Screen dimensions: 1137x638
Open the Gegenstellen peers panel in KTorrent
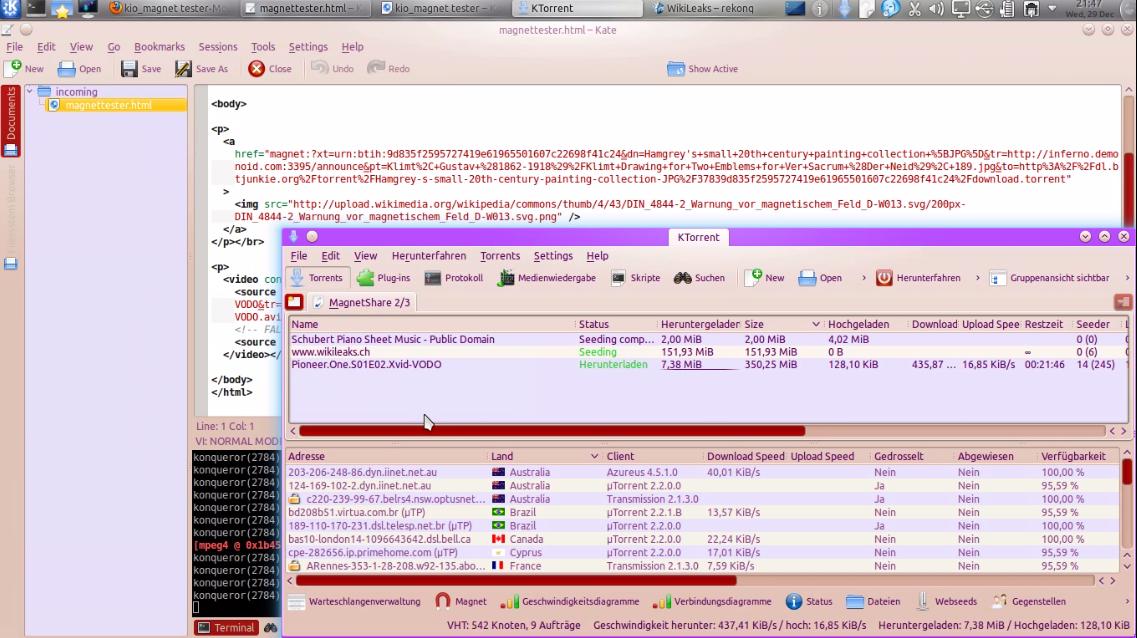[1030, 602]
